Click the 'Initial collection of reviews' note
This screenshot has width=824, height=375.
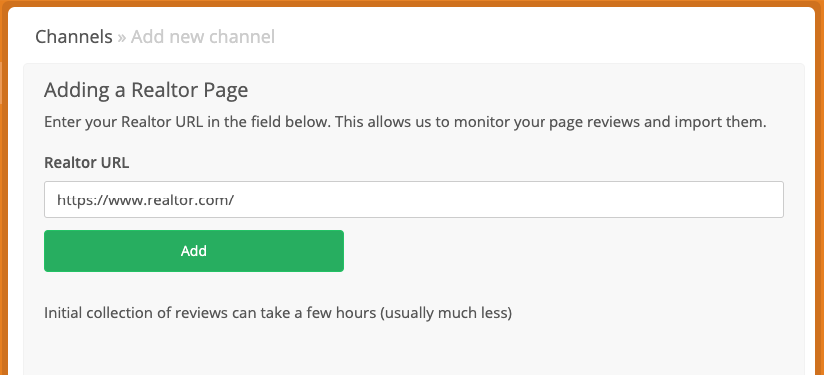point(278,313)
